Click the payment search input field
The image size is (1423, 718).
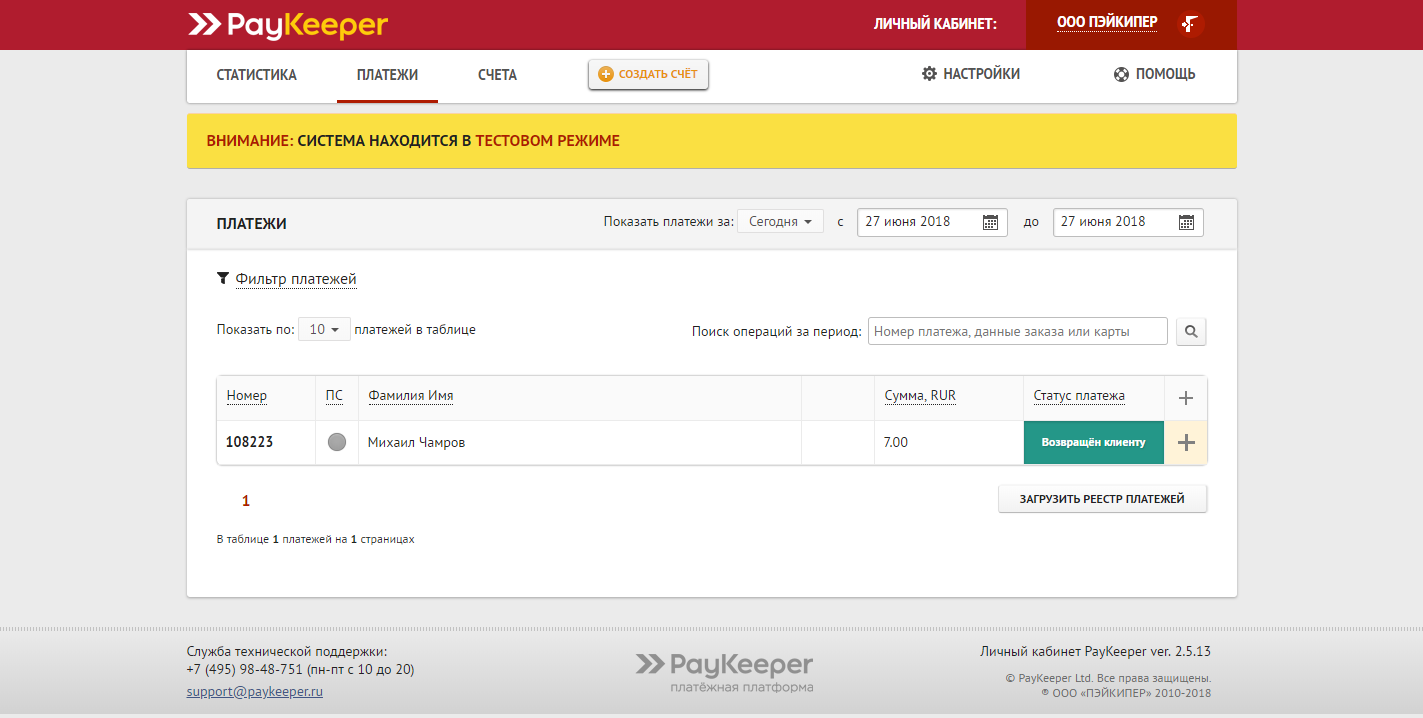coord(1017,331)
